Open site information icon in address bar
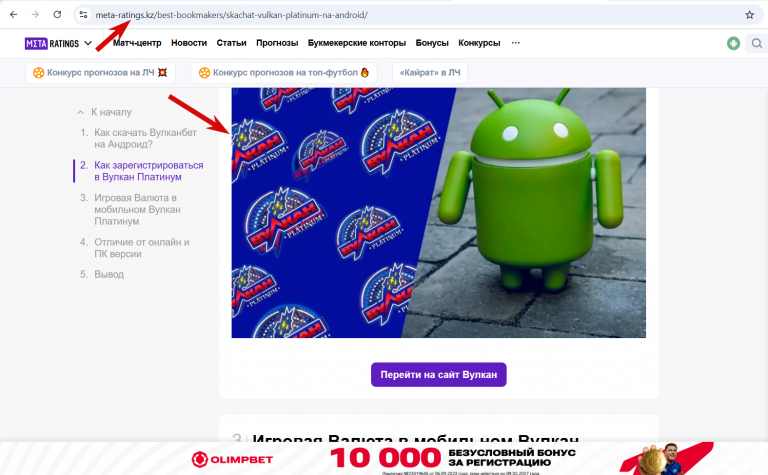This screenshot has width=768, height=475. click(x=84, y=15)
